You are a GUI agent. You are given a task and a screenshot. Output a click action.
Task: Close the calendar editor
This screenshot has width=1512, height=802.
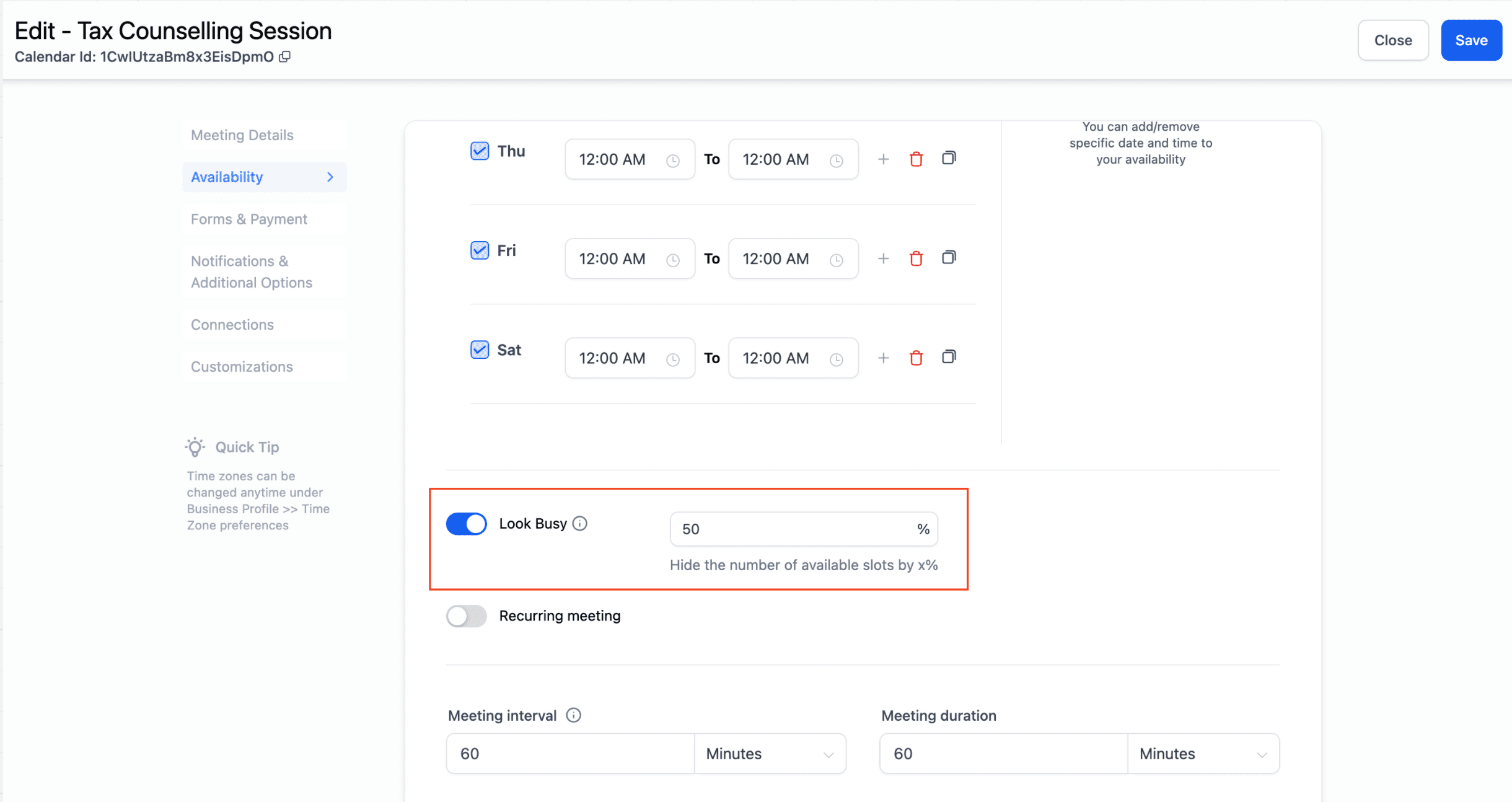click(x=1393, y=40)
